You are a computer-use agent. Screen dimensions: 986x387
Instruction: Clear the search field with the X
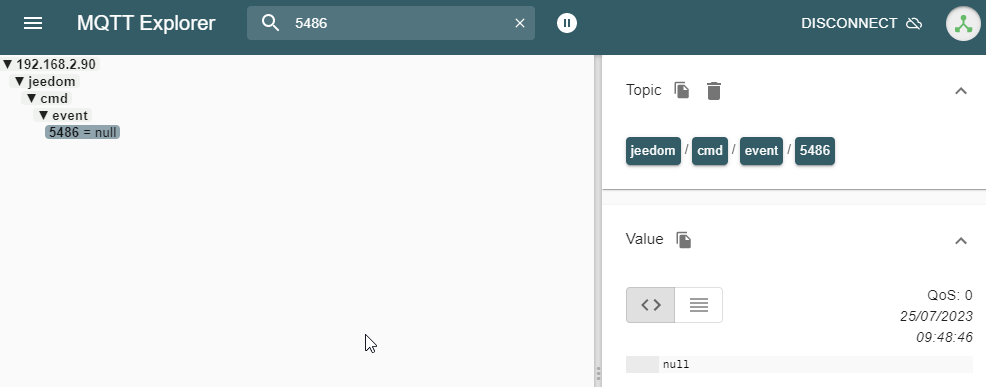coord(520,23)
